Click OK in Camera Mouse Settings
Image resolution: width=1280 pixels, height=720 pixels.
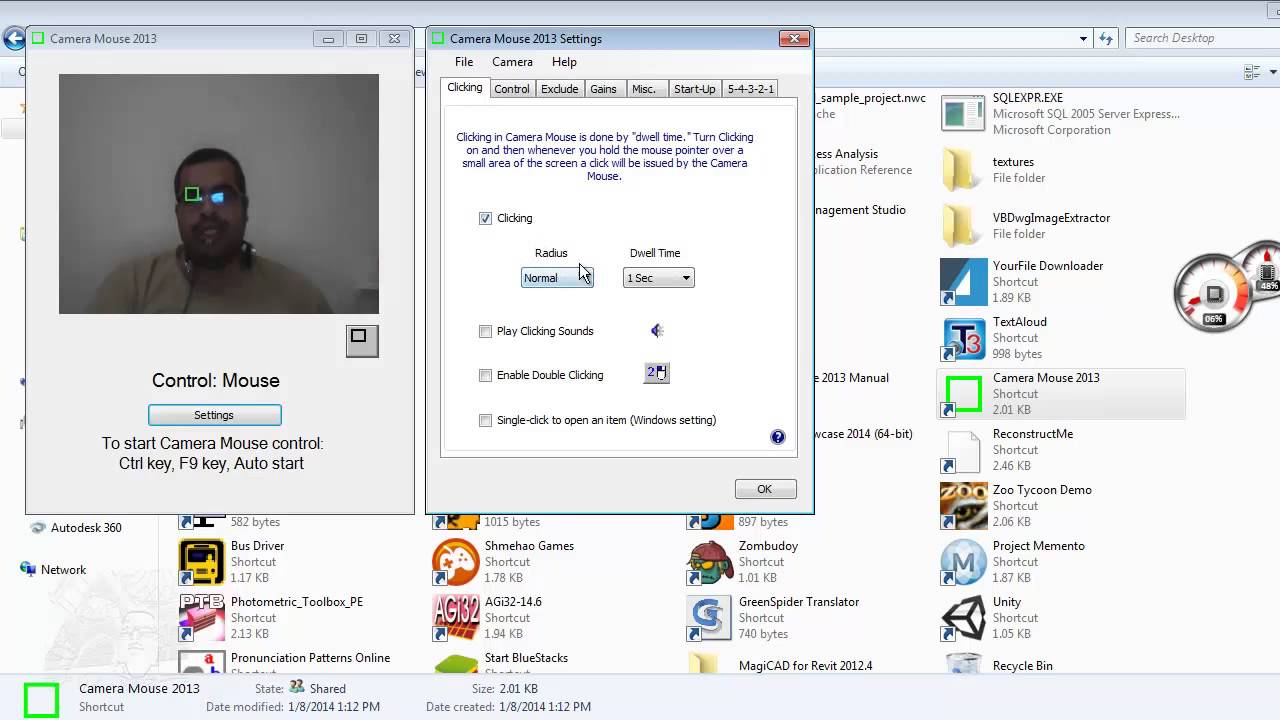pos(765,489)
